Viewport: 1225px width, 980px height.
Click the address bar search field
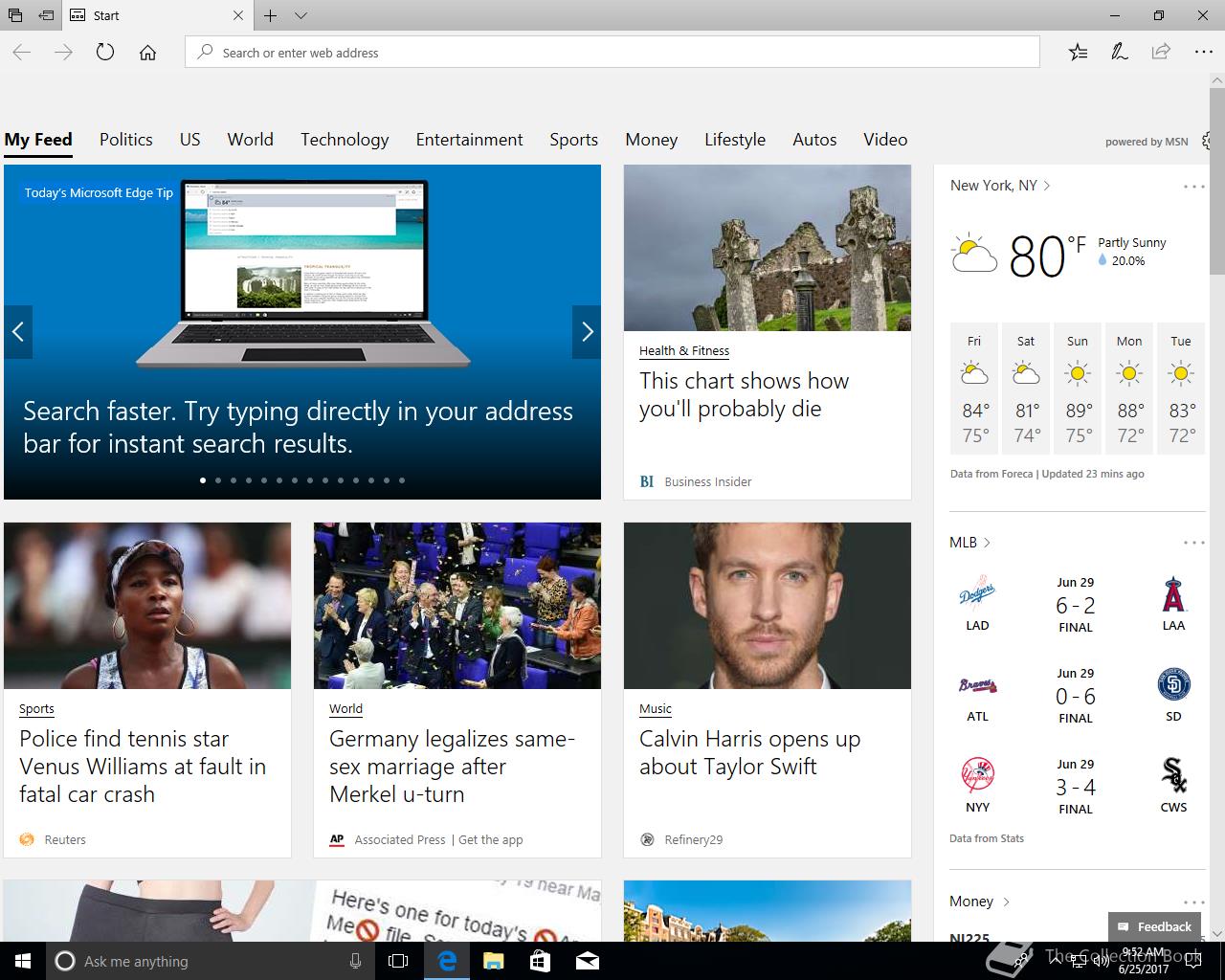tap(612, 53)
